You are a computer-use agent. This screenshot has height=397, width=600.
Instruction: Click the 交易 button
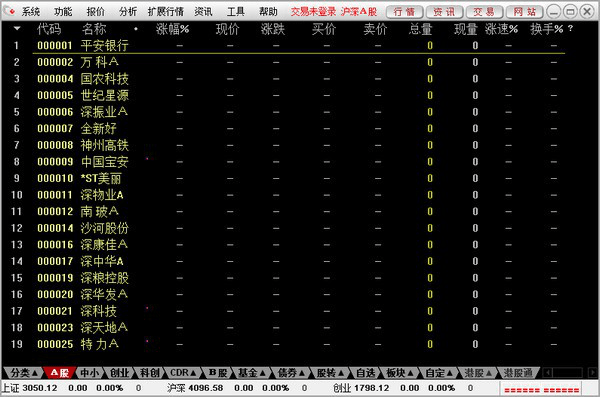(x=484, y=12)
